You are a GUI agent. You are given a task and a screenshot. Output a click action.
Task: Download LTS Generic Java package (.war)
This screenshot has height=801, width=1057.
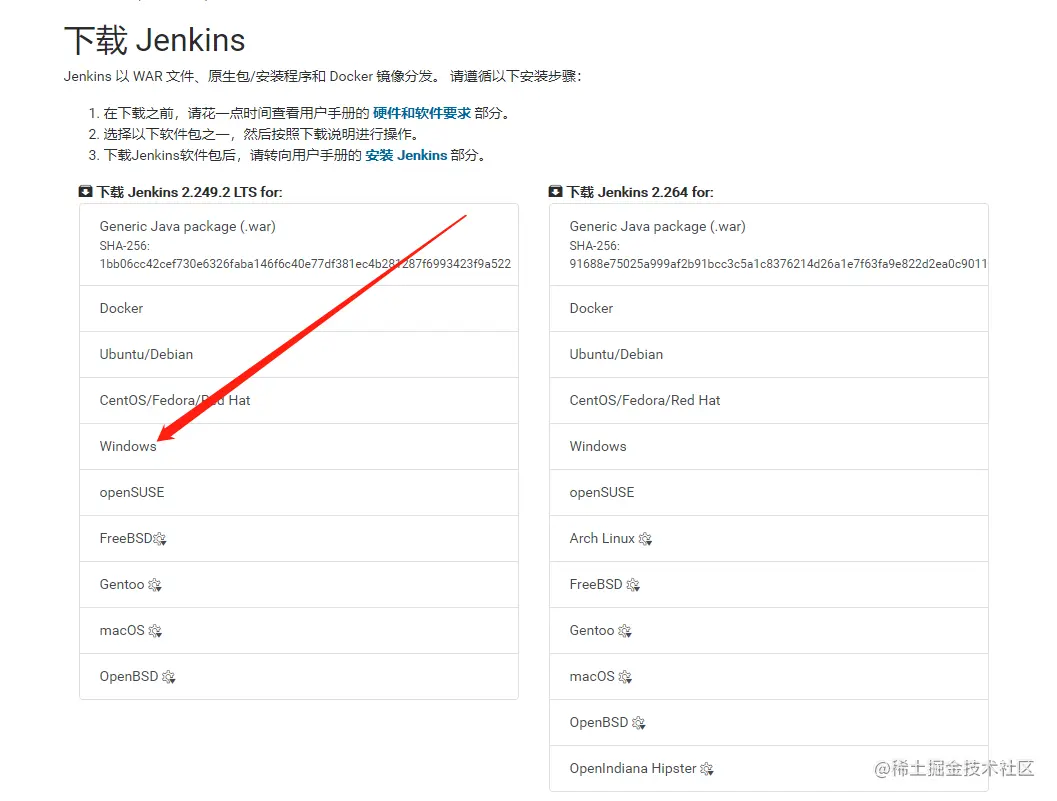pos(299,244)
